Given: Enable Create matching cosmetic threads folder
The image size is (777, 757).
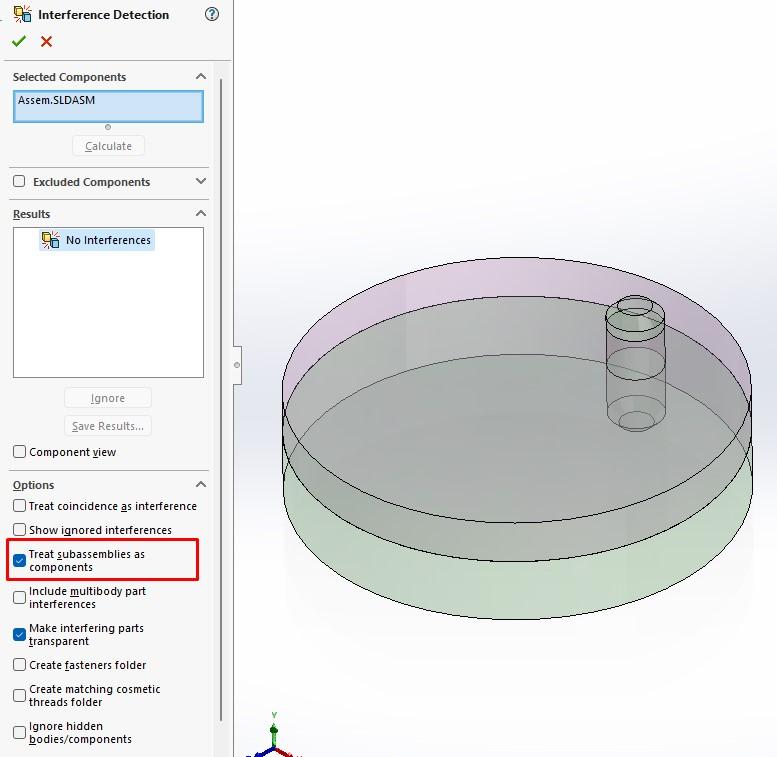Looking at the screenshot, I should 19,696.
